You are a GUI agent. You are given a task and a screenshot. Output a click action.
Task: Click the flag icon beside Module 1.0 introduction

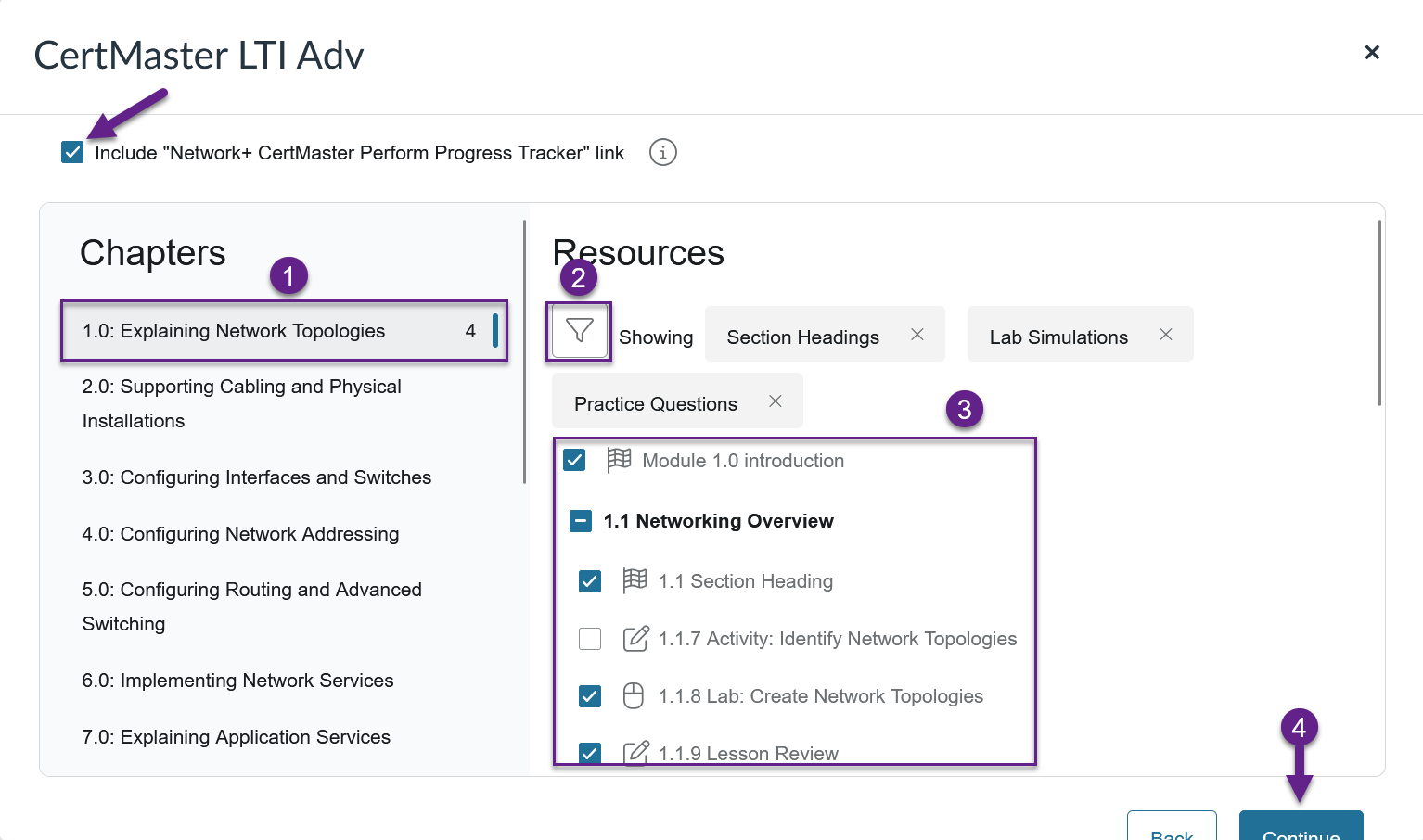click(x=619, y=460)
